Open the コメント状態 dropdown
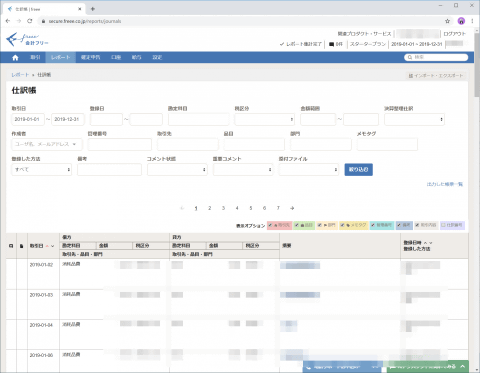The height and width of the screenshot is (373, 480). (177, 170)
